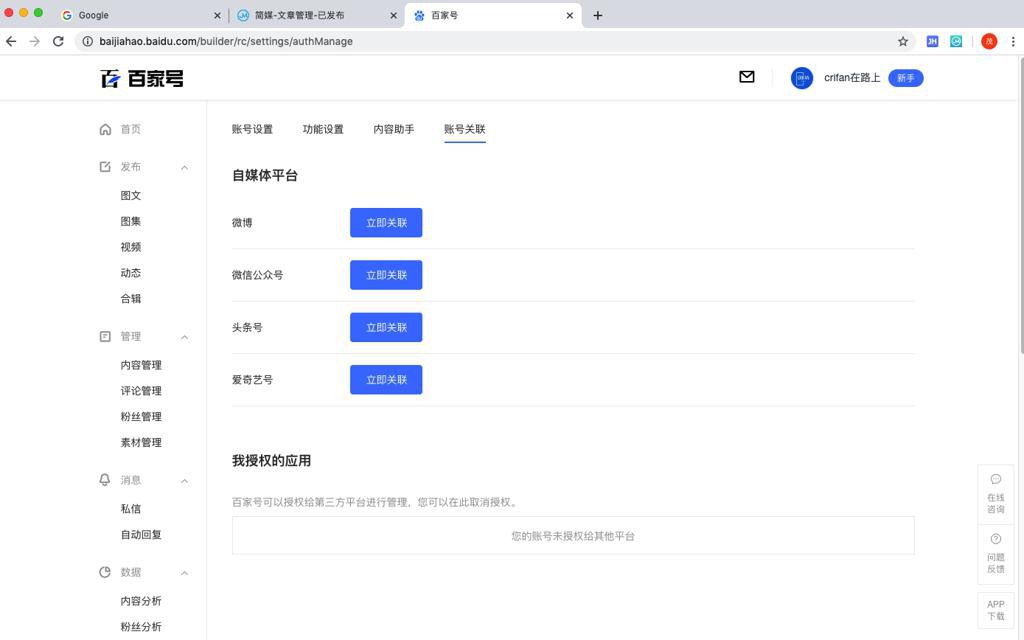Open 粉丝分析 data

[141, 627]
